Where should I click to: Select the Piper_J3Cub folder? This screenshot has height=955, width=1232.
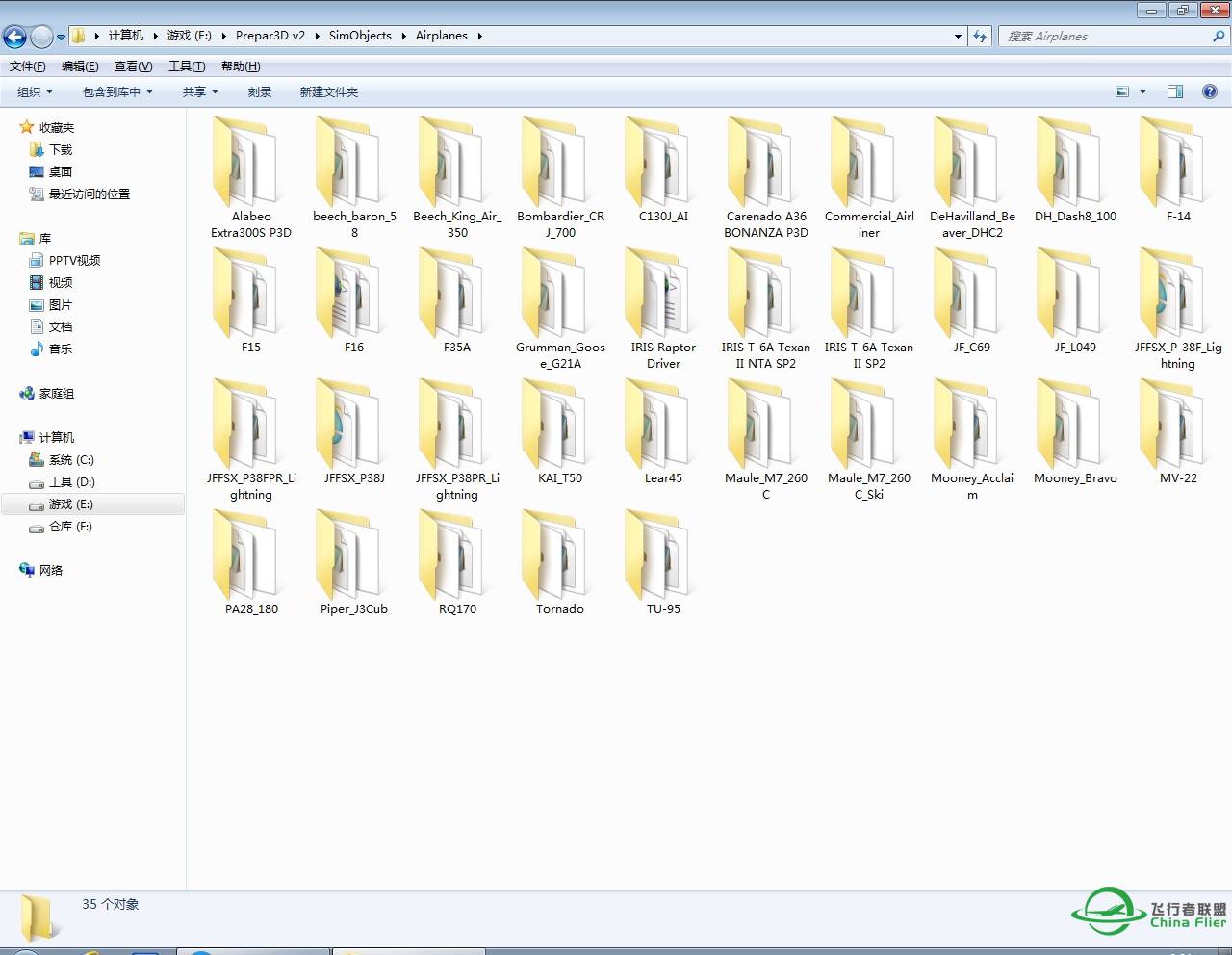[x=354, y=562]
